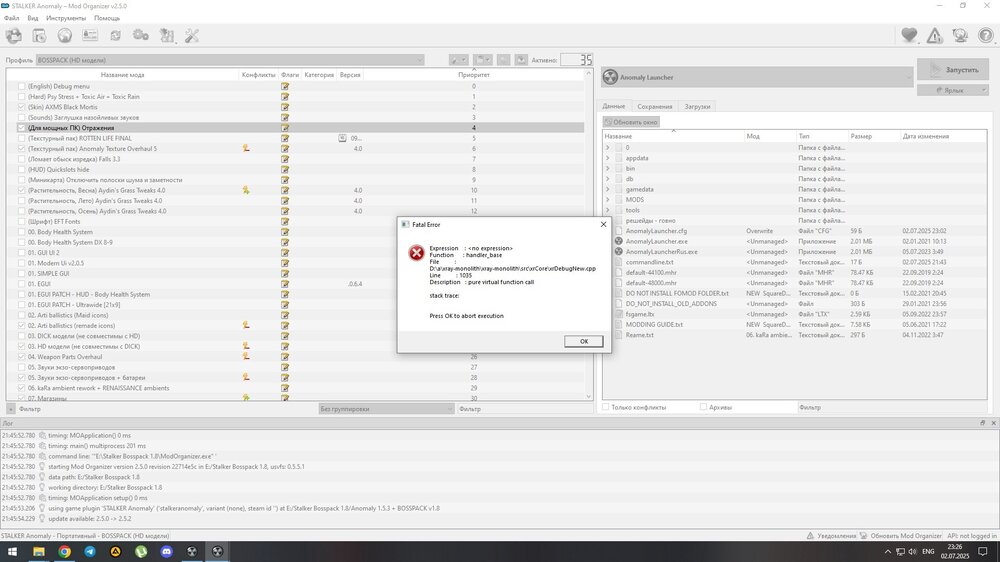Open the Nexus globe toolbar icon
Viewport: 1000px width, 562px height.
click(x=65, y=36)
